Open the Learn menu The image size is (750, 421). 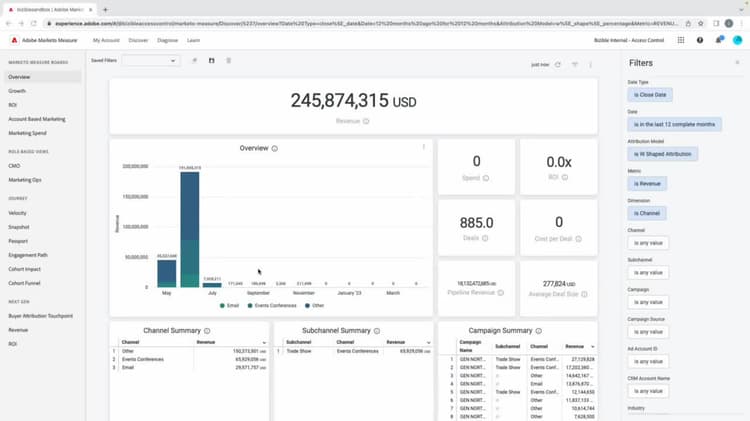click(193, 40)
